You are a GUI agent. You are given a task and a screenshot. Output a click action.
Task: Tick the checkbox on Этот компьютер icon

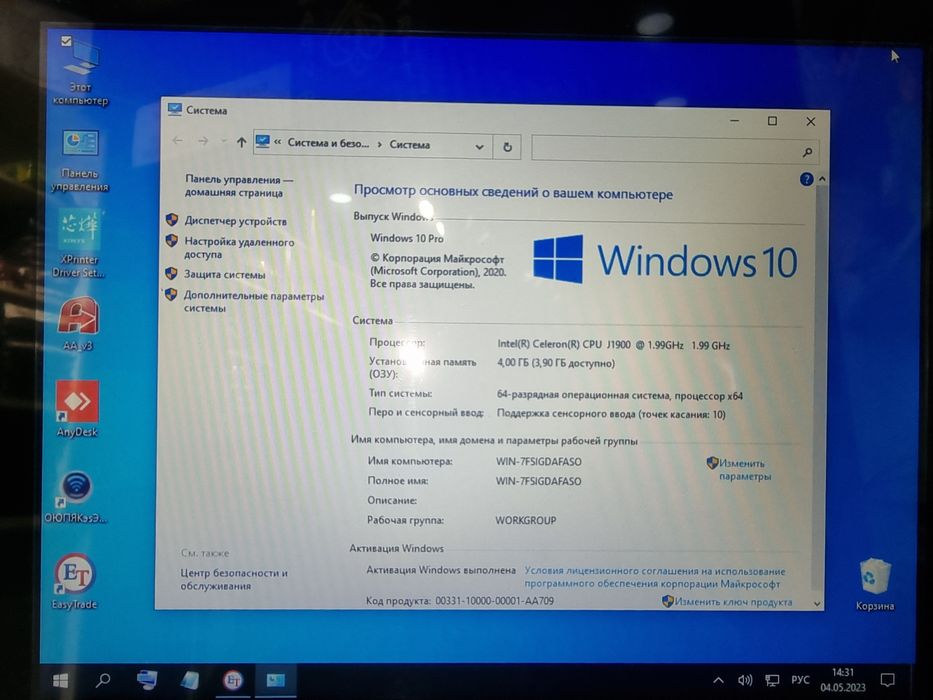pyautogui.click(x=66, y=41)
